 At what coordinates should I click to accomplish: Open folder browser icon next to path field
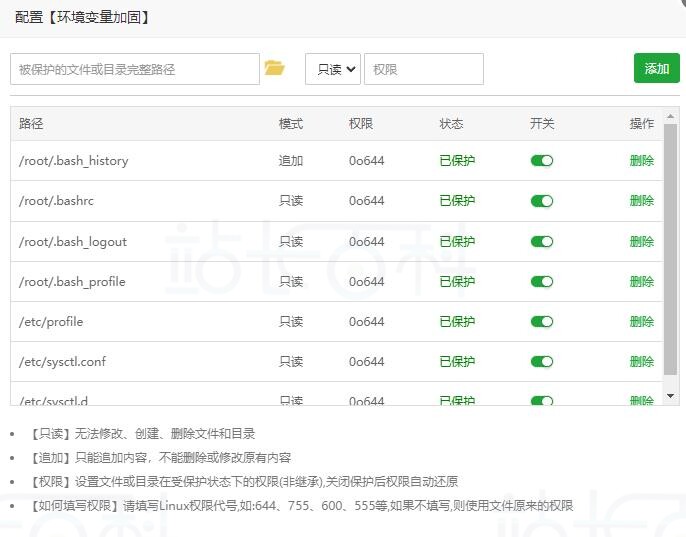[x=274, y=68]
